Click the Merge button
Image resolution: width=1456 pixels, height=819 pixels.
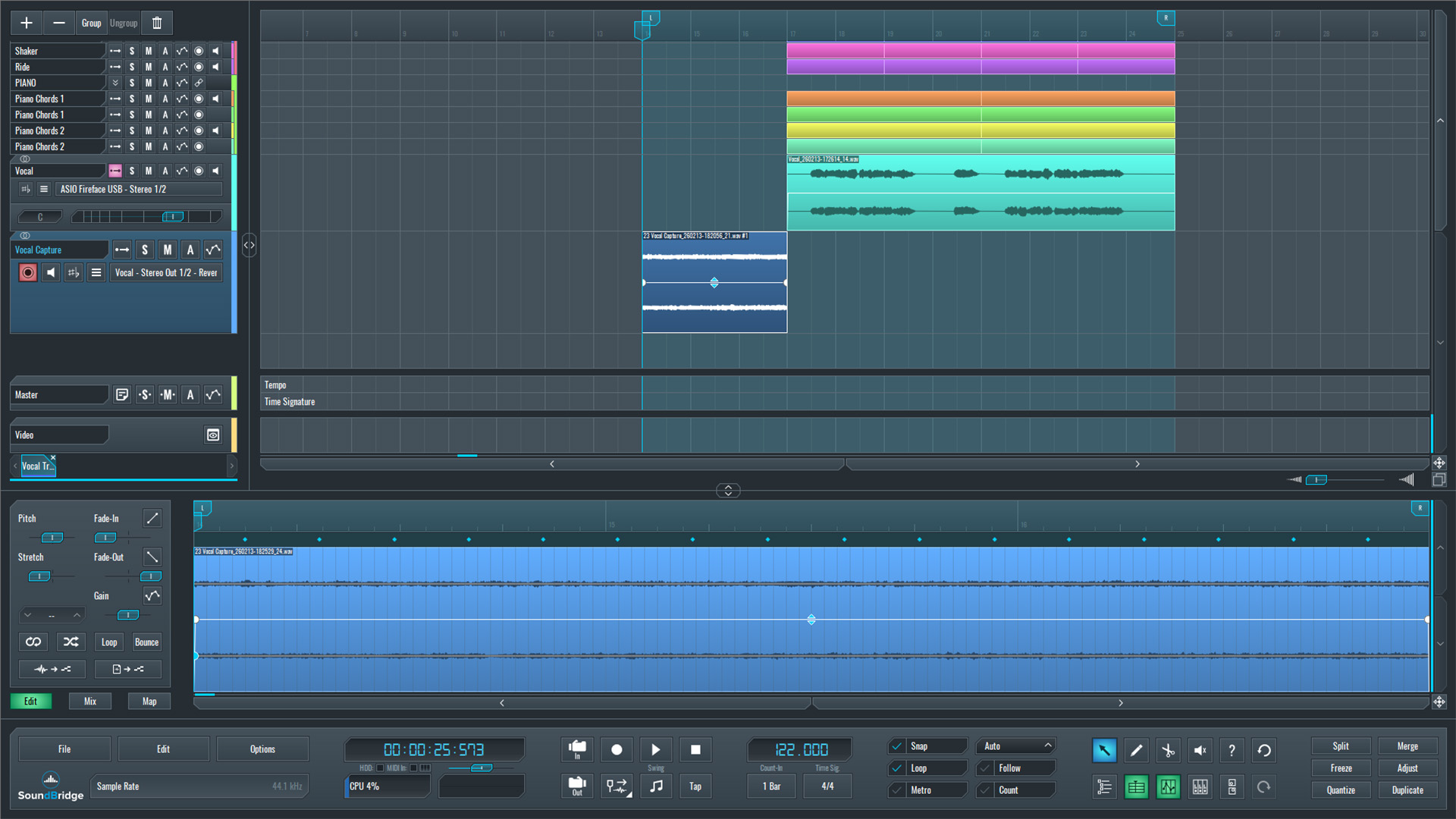pos(1407,746)
